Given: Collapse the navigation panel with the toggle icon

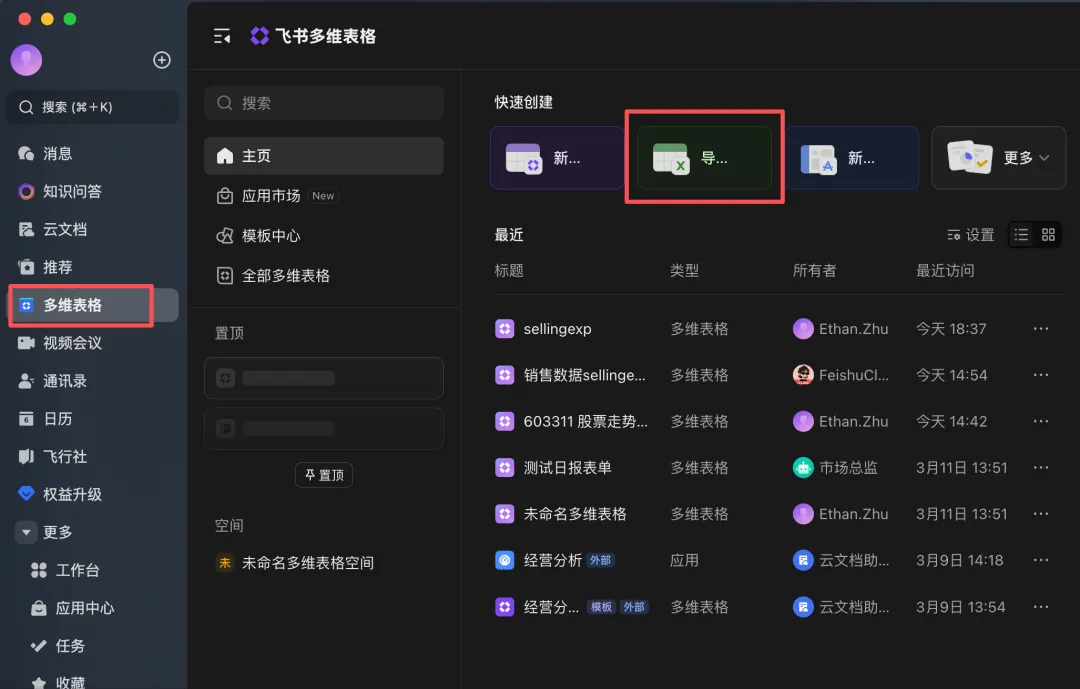Looking at the screenshot, I should tap(222, 37).
